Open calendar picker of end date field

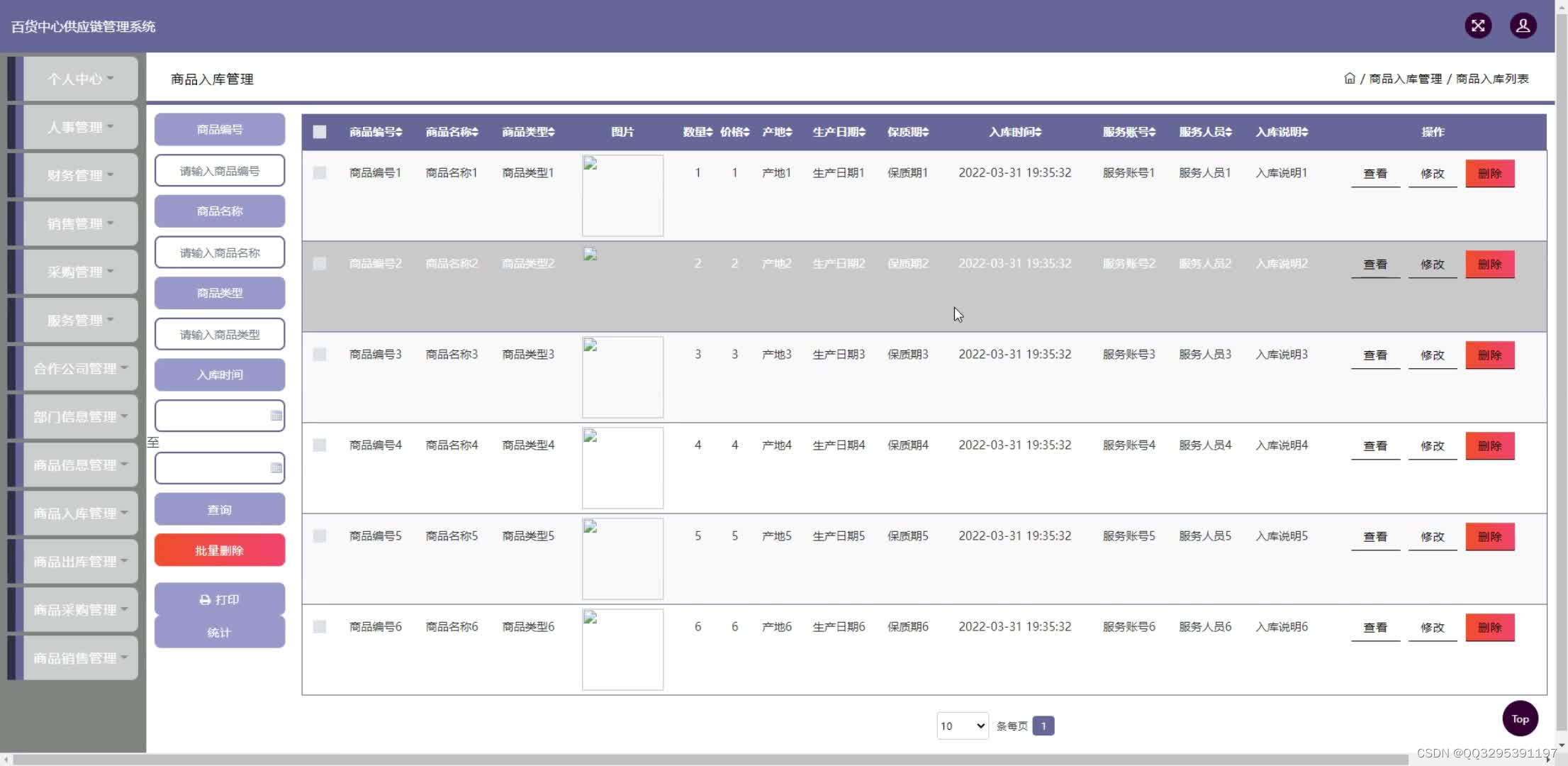coord(276,468)
